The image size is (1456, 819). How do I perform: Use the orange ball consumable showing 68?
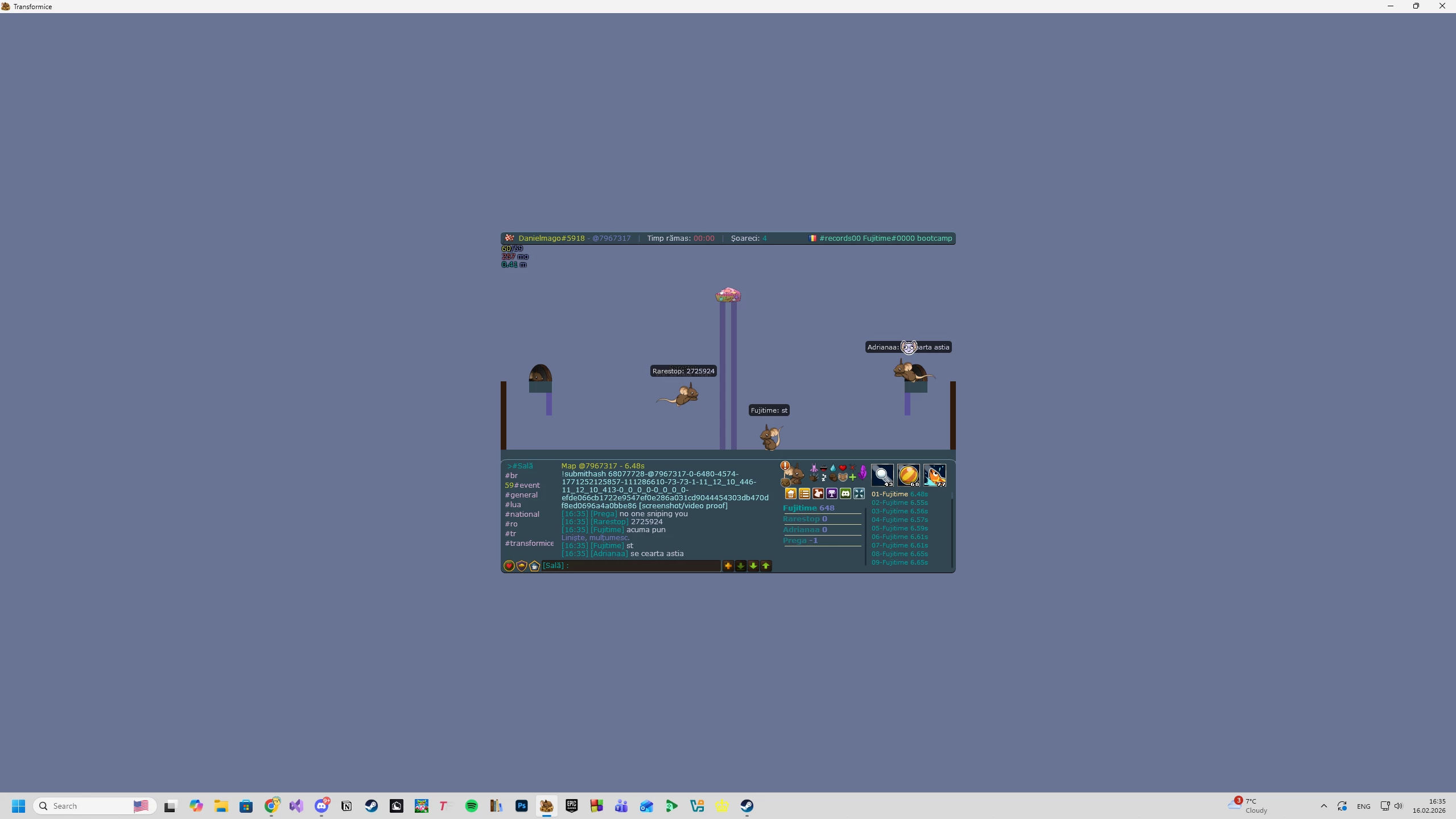click(909, 475)
